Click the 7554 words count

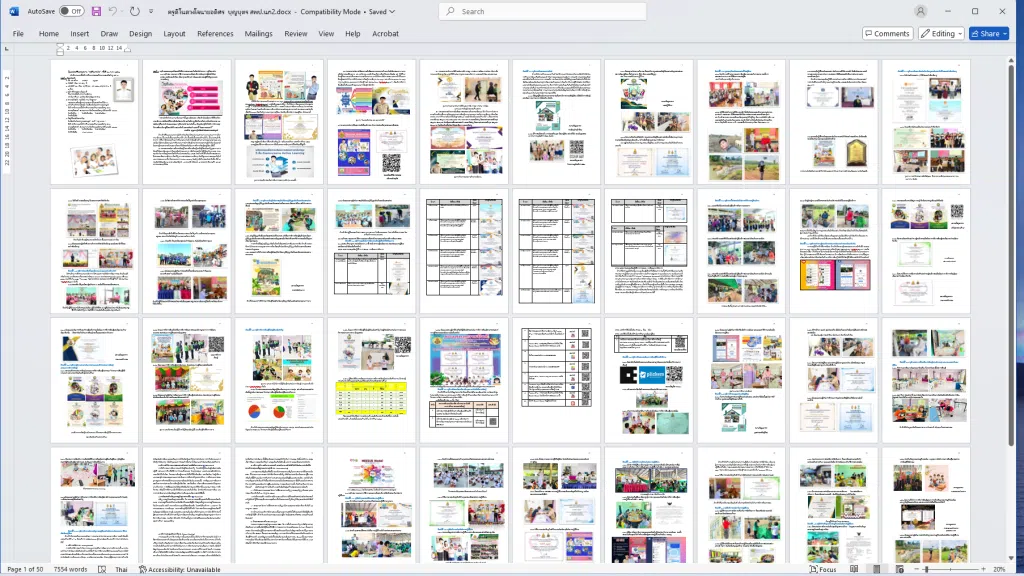tap(71, 569)
